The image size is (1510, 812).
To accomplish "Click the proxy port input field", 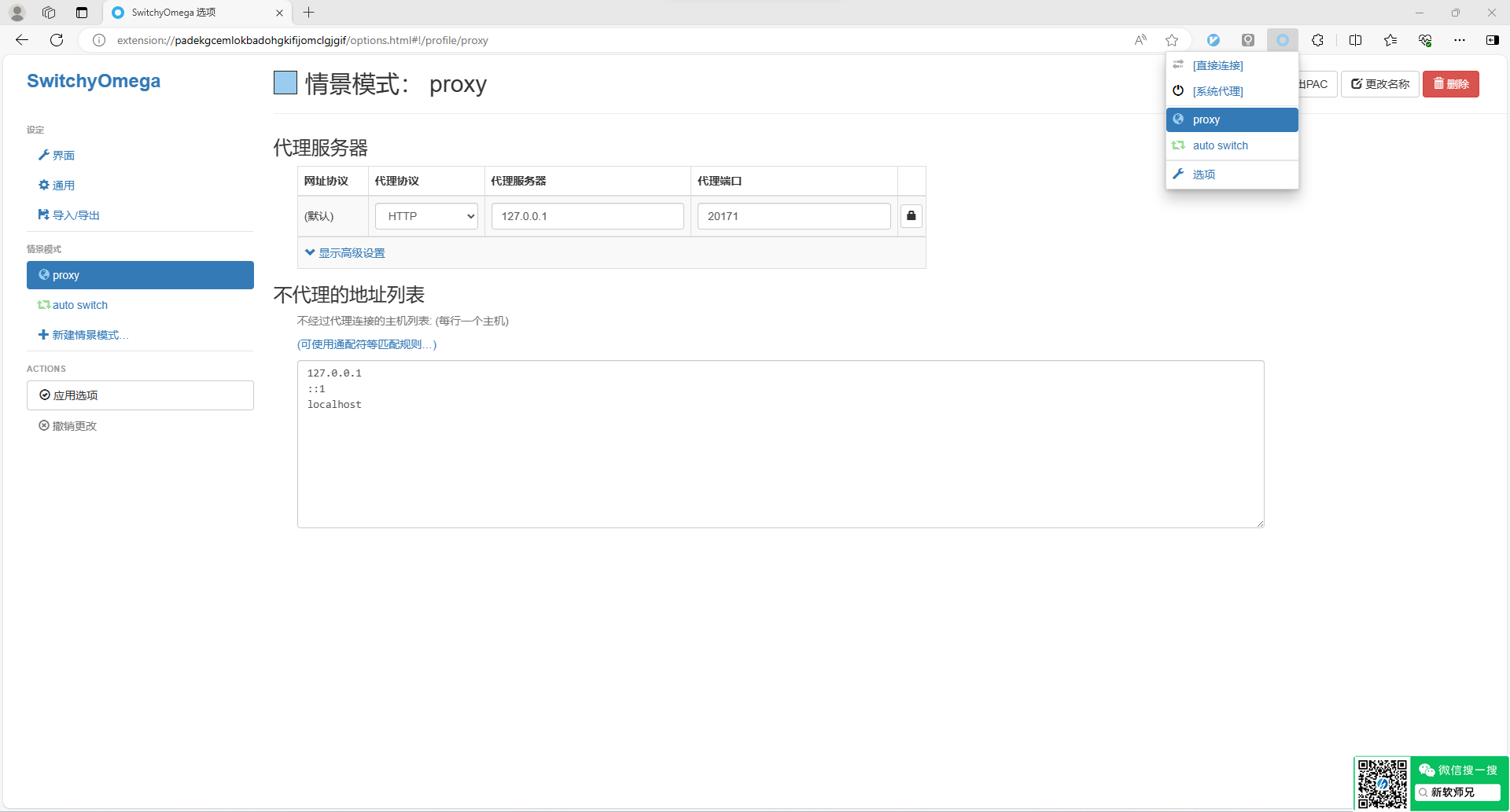I will [x=793, y=216].
